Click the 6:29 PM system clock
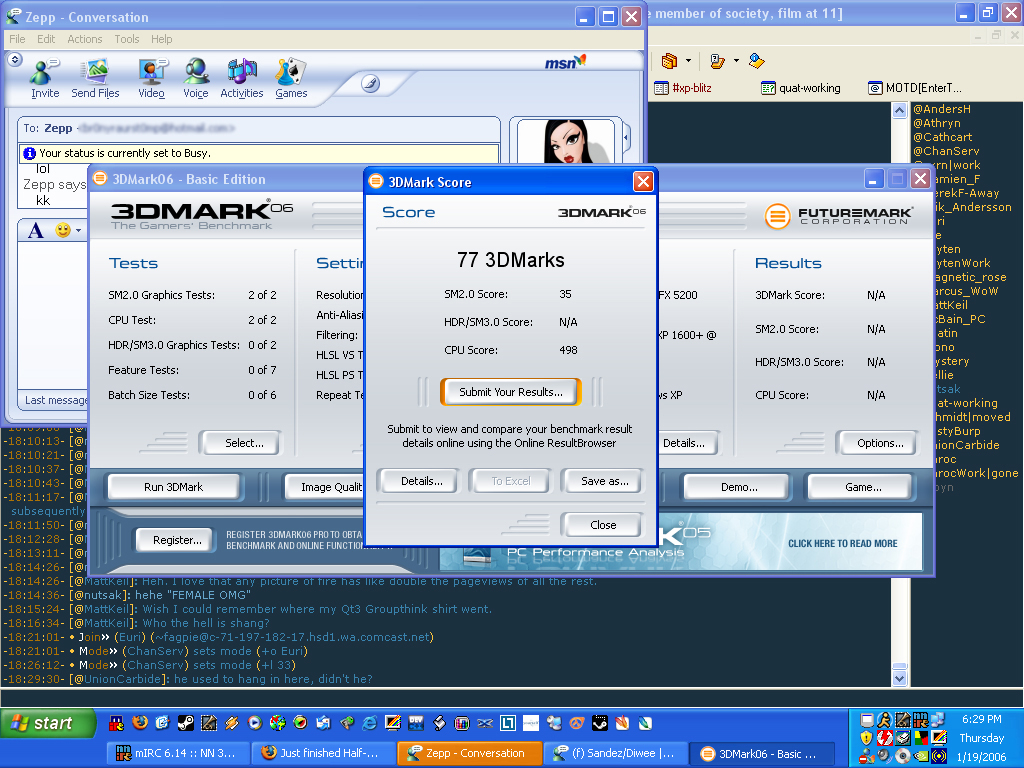This screenshot has height=768, width=1024. (982, 719)
